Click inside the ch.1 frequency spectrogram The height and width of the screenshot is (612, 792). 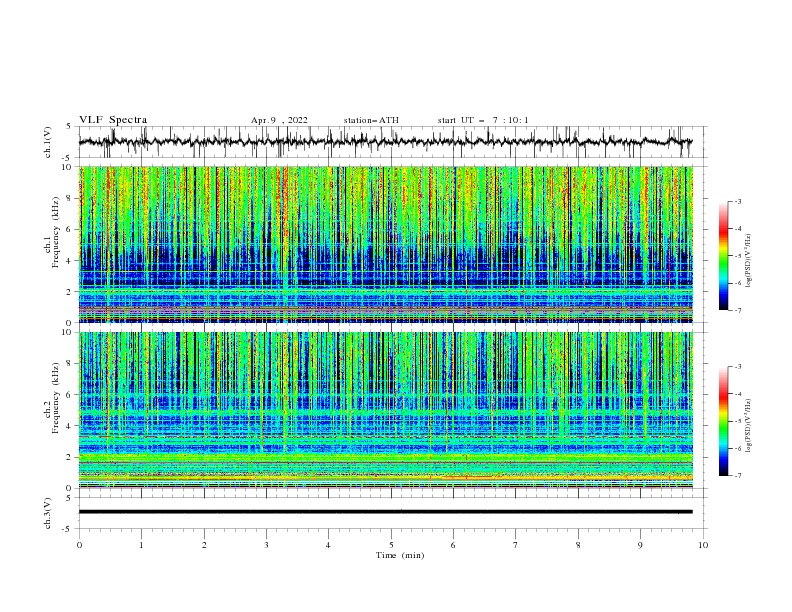[386, 244]
